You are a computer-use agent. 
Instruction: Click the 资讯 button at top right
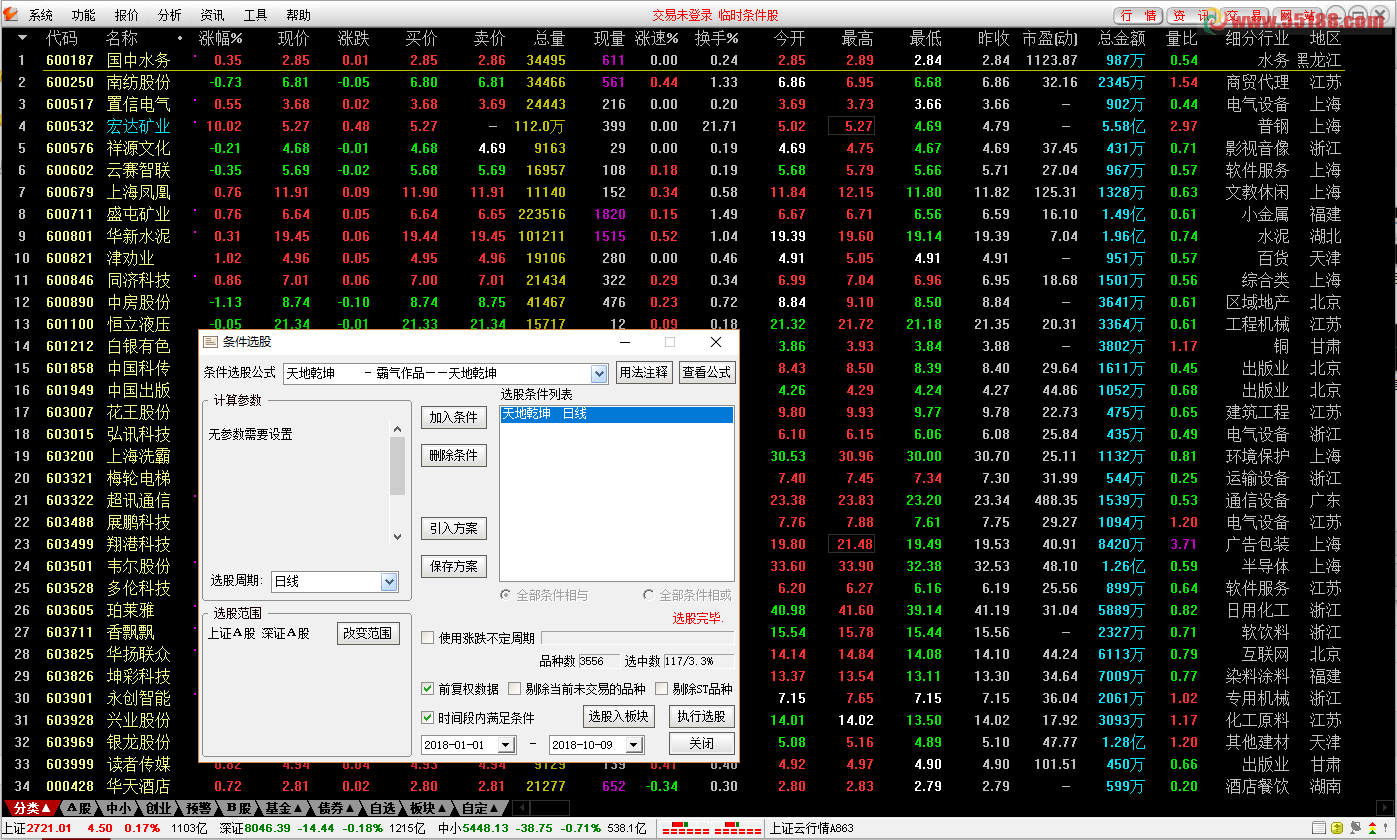[x=1190, y=16]
